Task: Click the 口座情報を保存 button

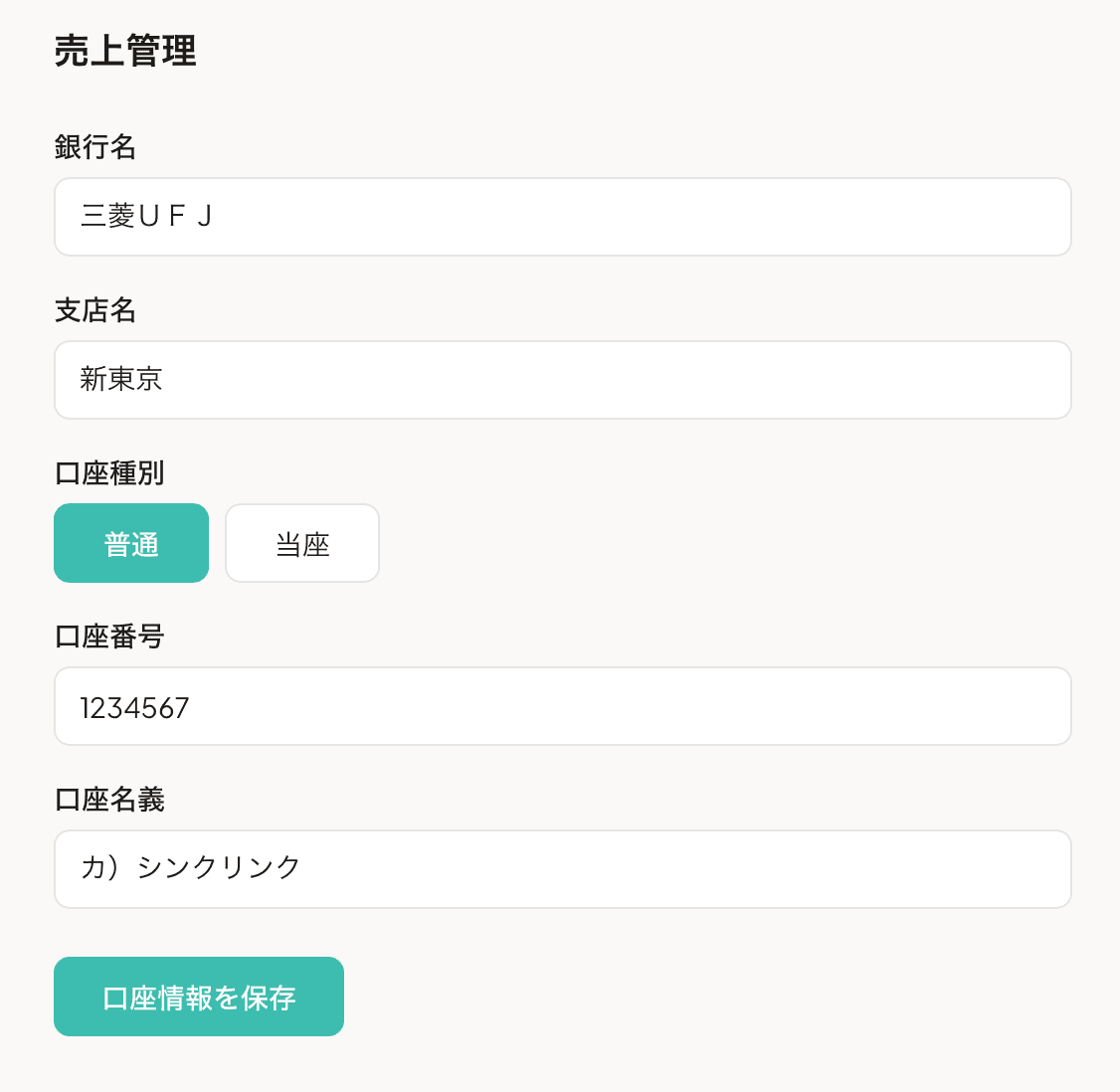Action: pos(198,996)
